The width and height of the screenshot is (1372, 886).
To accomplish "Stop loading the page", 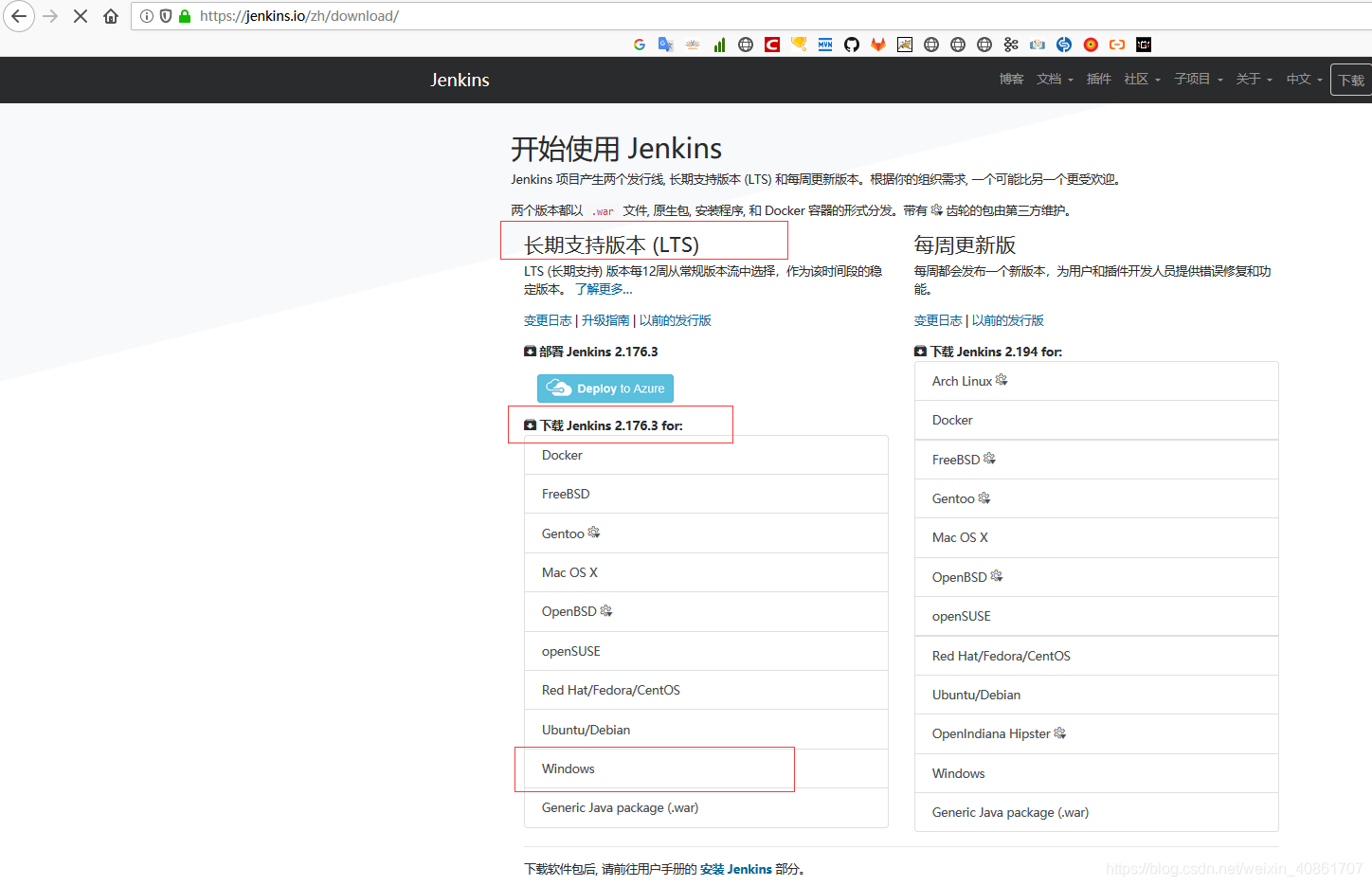I will (81, 16).
